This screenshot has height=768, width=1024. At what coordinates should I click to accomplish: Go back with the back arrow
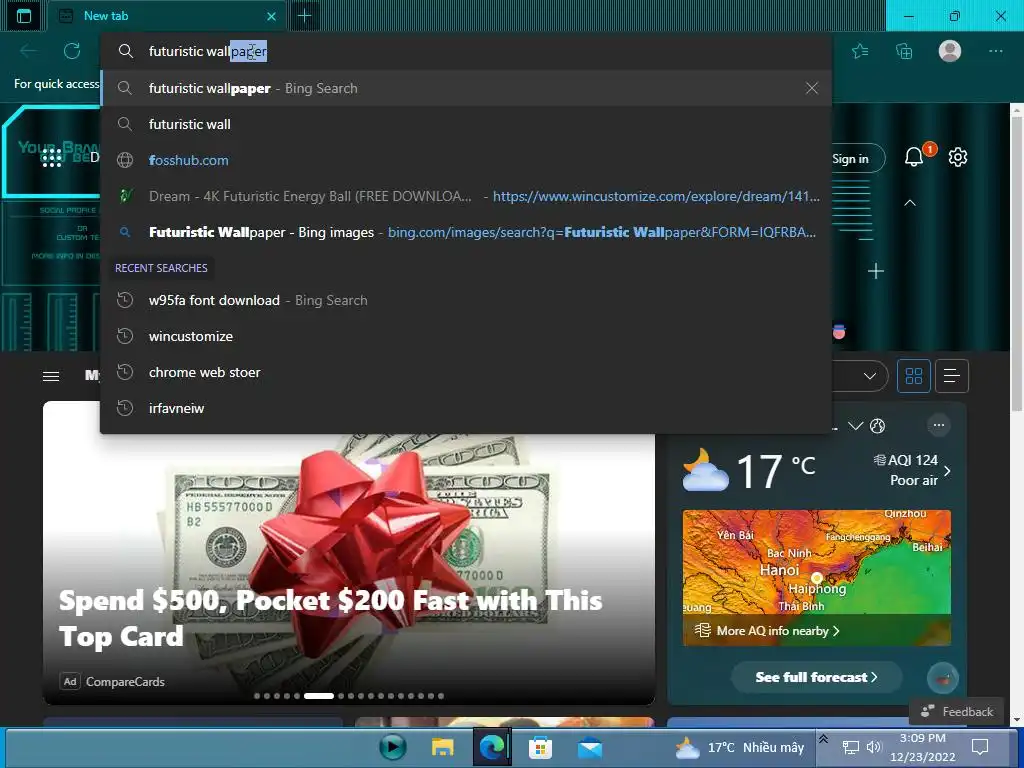(x=28, y=51)
